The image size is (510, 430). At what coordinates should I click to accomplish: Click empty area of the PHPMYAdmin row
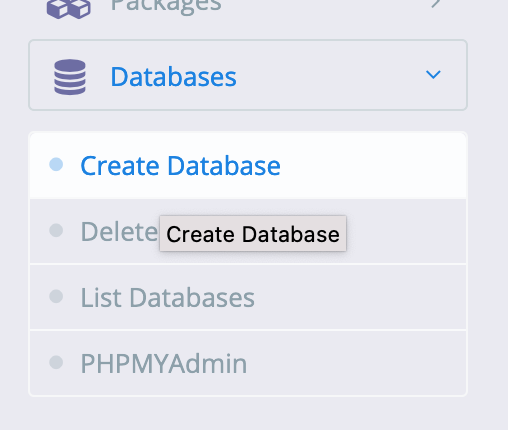point(357,363)
